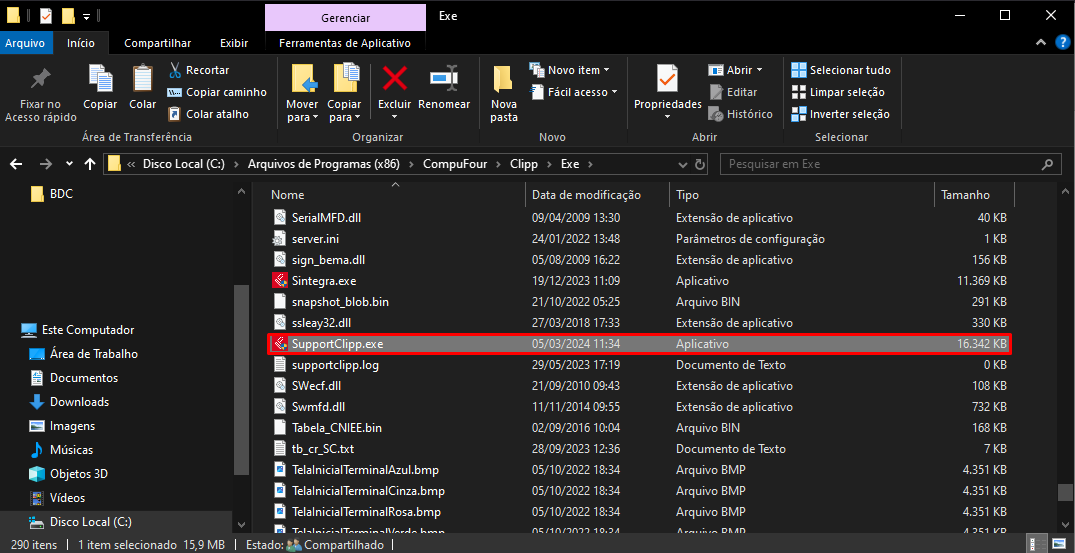Click the Renomear icon in ribbon
The height and width of the screenshot is (553, 1075).
click(x=444, y=80)
